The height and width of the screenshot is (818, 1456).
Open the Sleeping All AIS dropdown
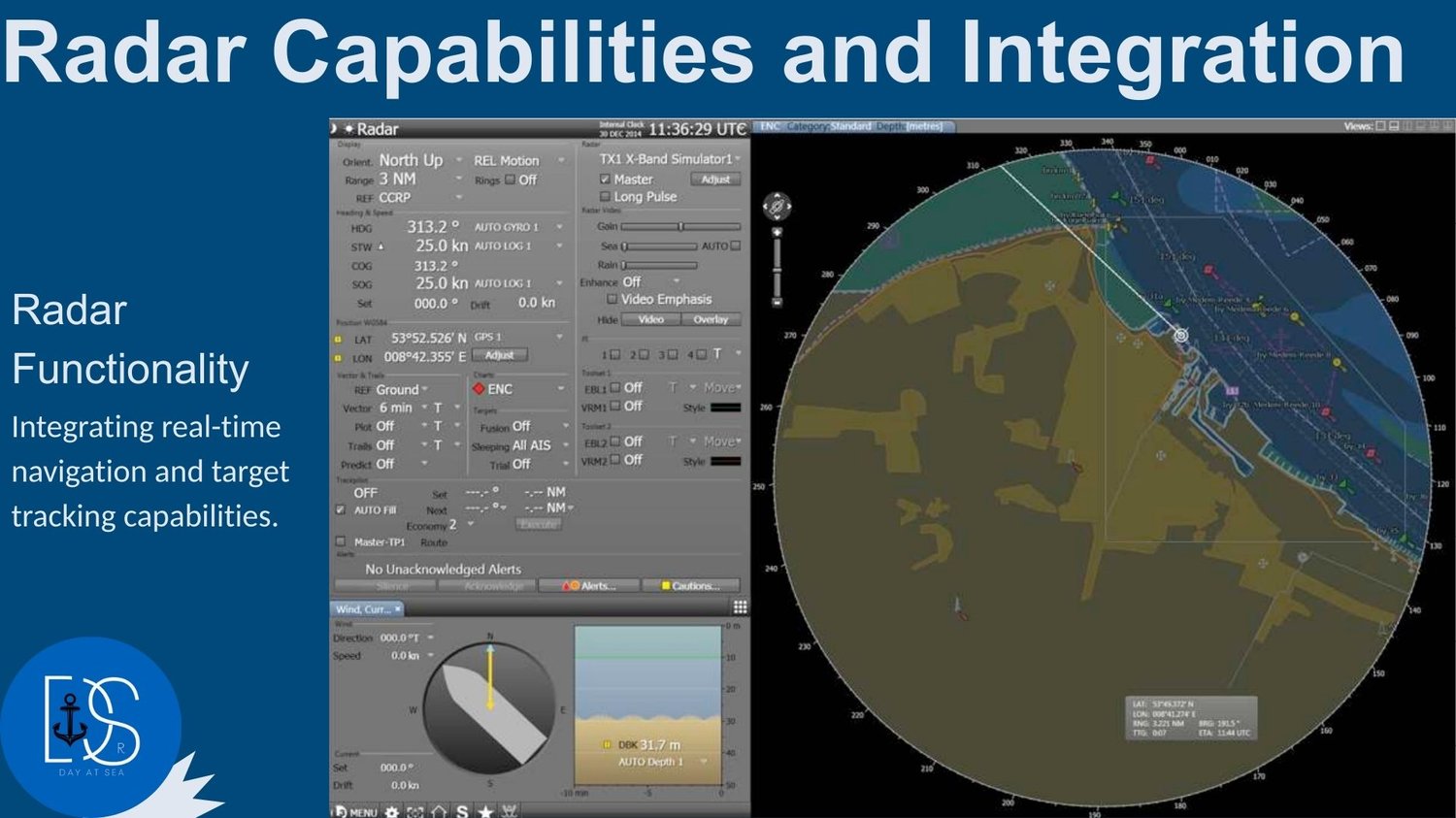[541, 445]
